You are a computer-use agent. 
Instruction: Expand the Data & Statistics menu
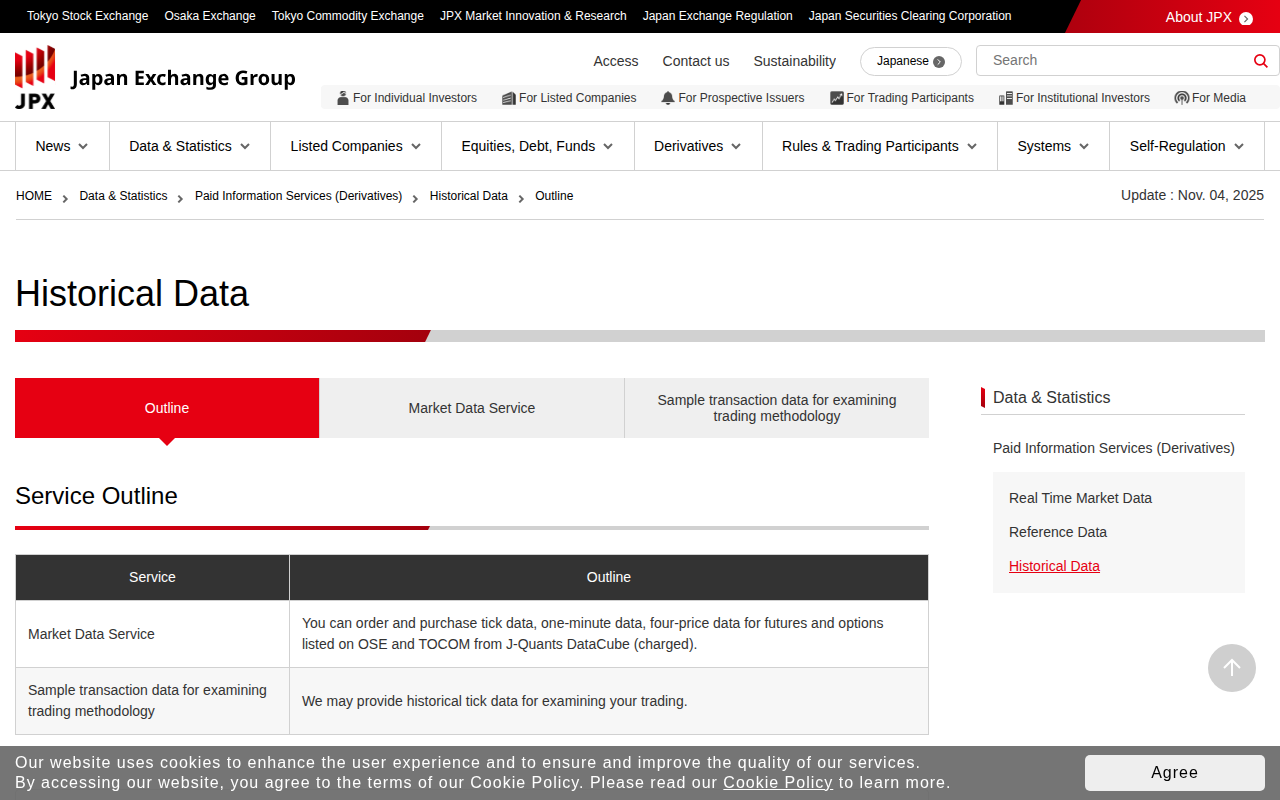tap(190, 146)
